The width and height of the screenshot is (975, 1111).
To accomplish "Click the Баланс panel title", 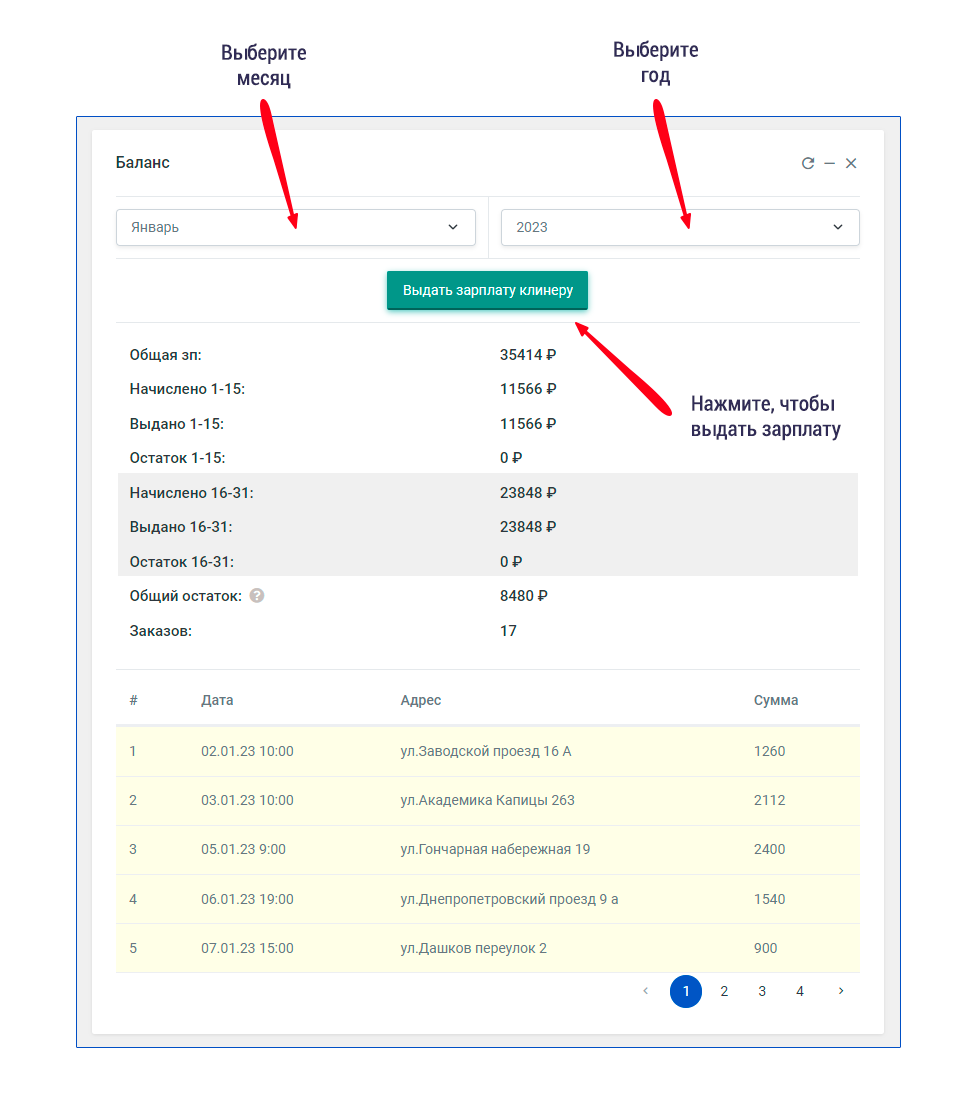I will tap(142, 163).
